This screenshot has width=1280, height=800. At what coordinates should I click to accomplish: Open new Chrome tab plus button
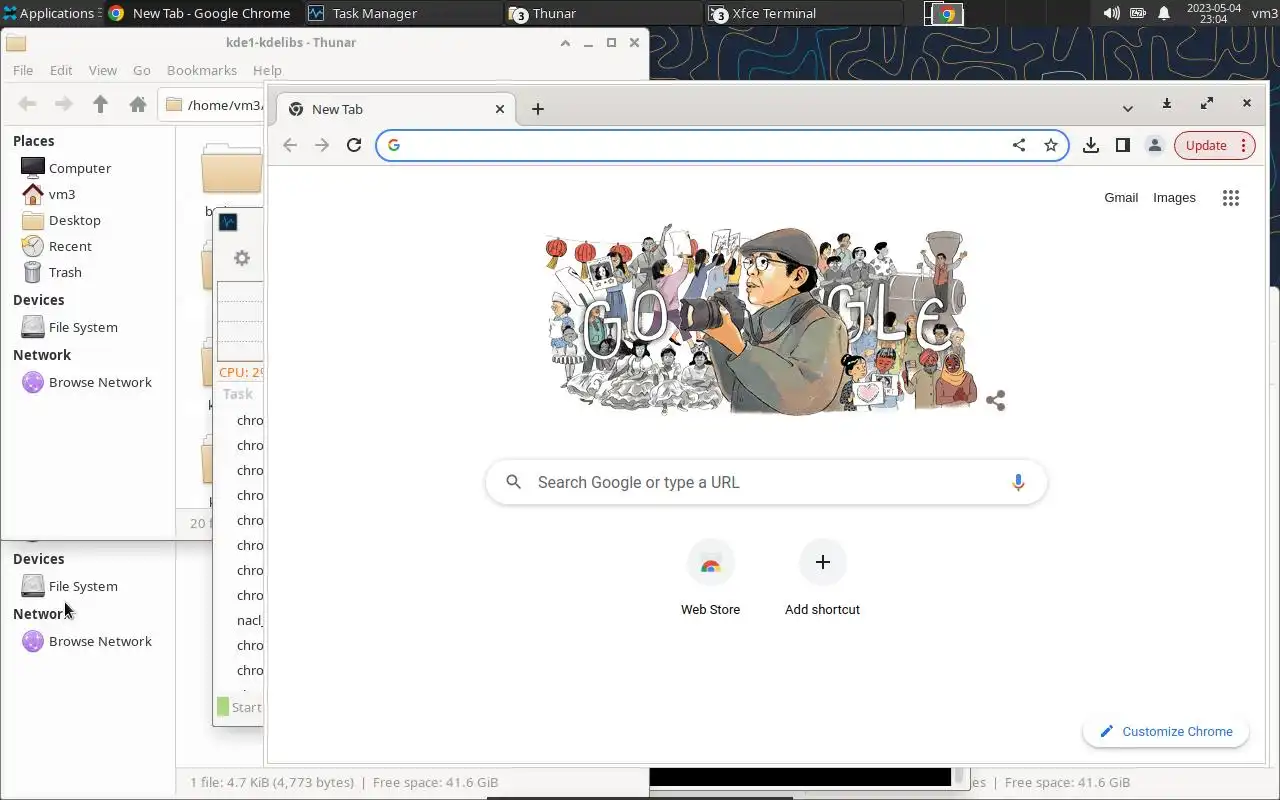tap(538, 109)
